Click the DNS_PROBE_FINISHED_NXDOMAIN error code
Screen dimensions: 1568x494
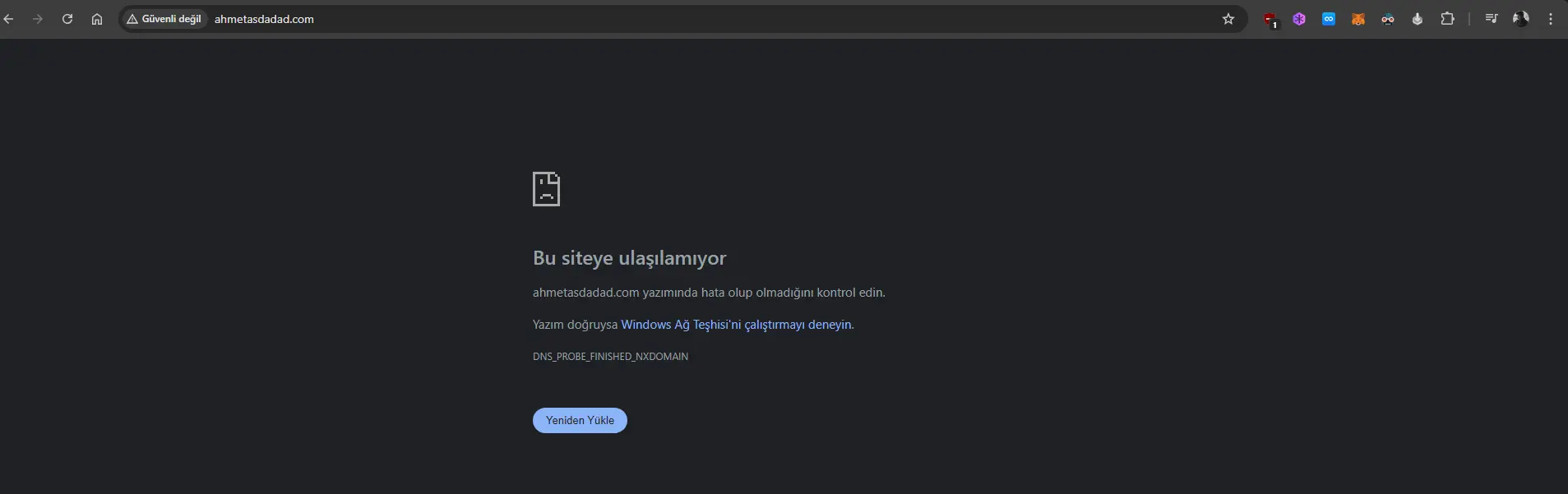point(610,357)
